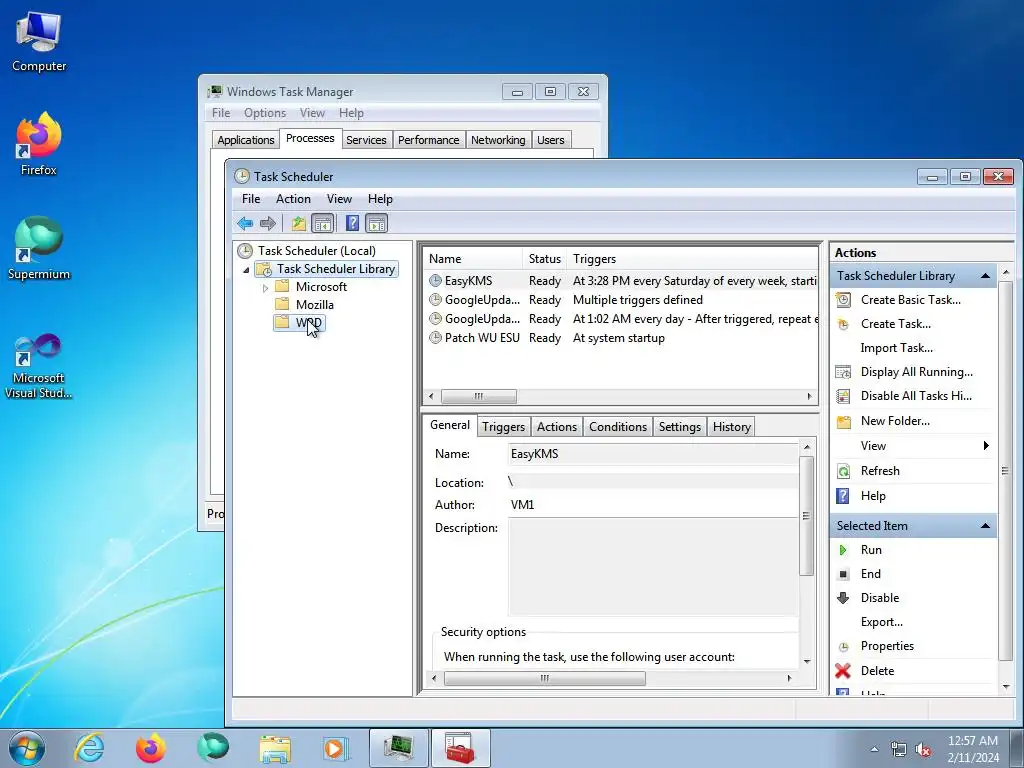Toggle the Show/Hide Console Tree toolbar icon

[323, 223]
